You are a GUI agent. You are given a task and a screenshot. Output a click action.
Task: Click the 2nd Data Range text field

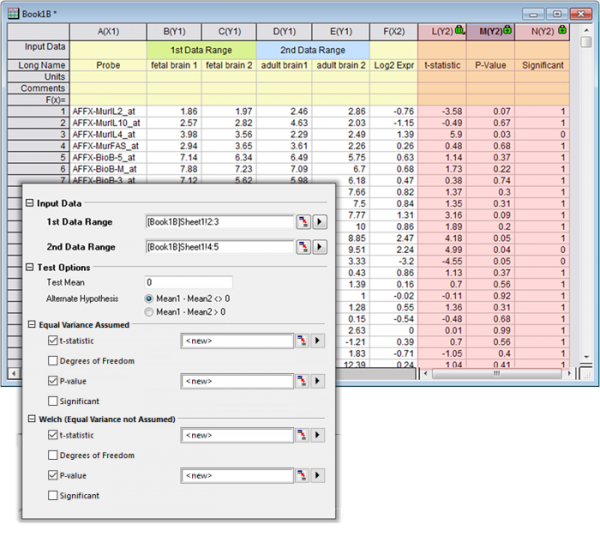pyautogui.click(x=220, y=247)
